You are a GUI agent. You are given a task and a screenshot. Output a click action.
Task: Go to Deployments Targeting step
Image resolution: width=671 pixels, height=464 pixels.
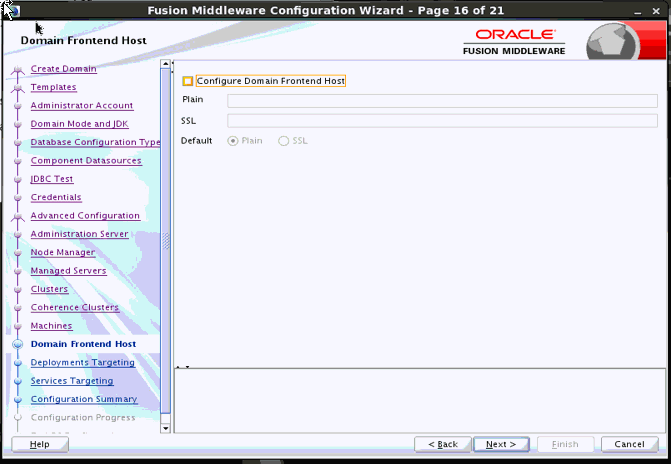[x=83, y=363]
